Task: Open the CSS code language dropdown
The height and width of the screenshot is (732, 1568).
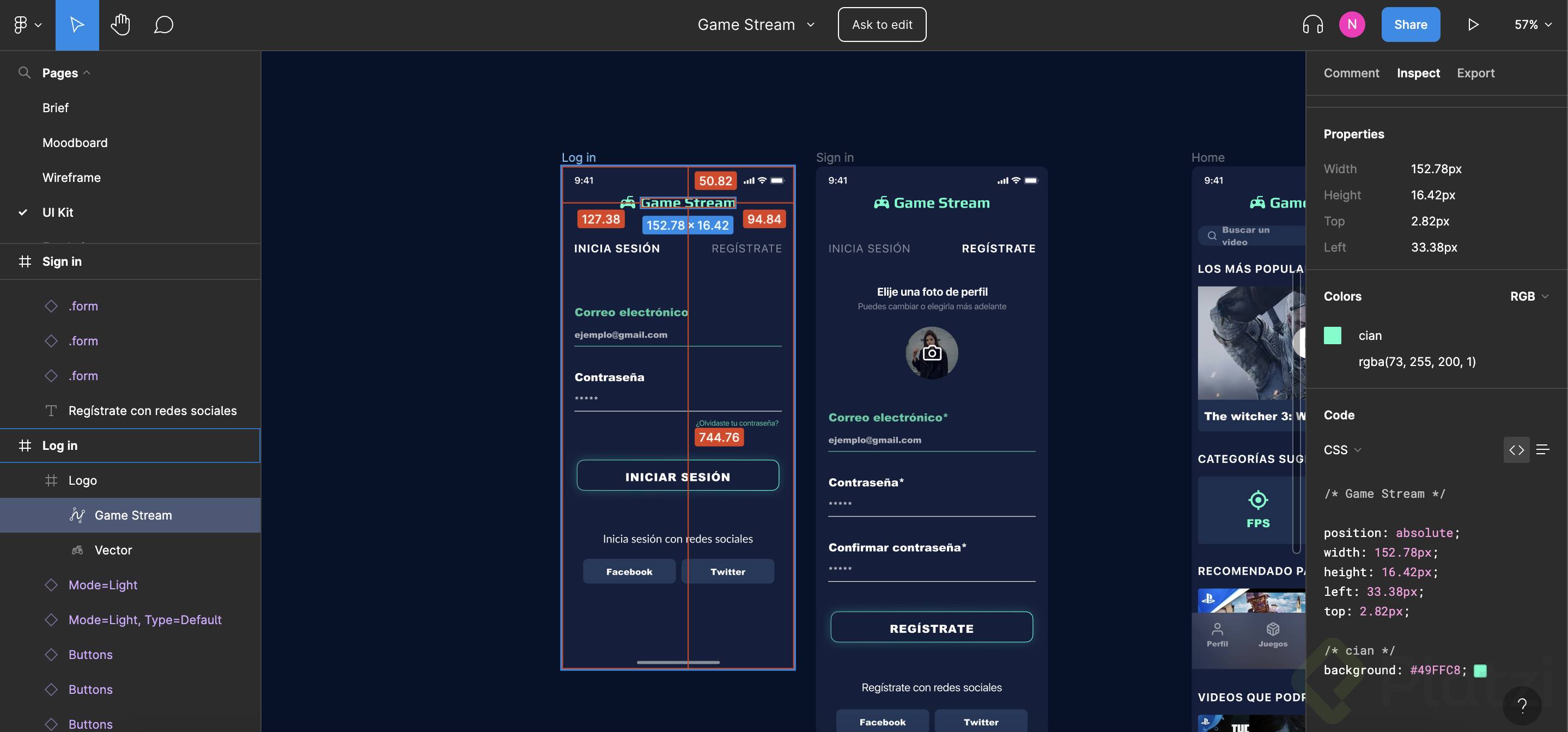Action: click(x=1342, y=450)
